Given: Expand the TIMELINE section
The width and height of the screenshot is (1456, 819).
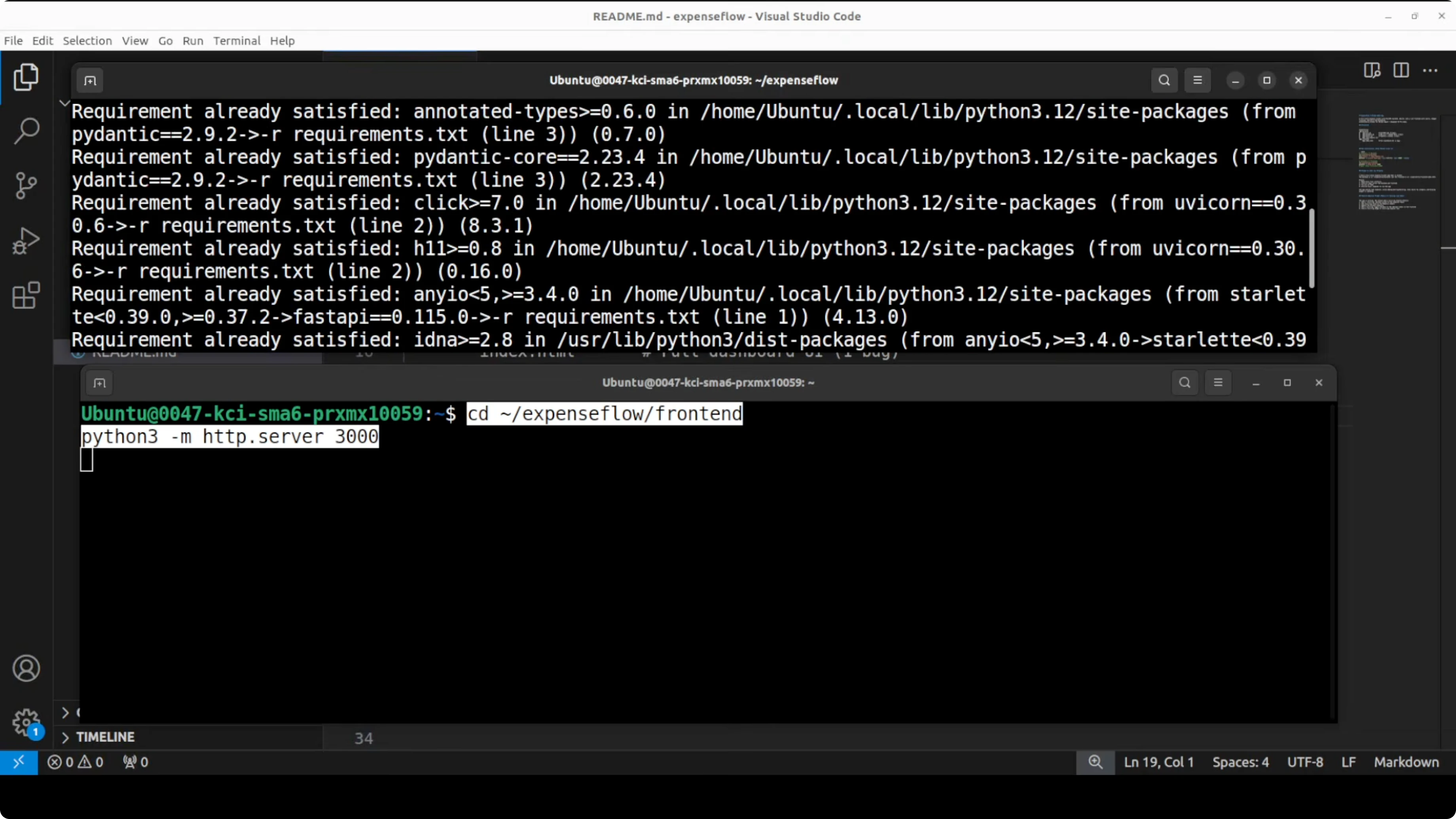Looking at the screenshot, I should click(x=105, y=737).
